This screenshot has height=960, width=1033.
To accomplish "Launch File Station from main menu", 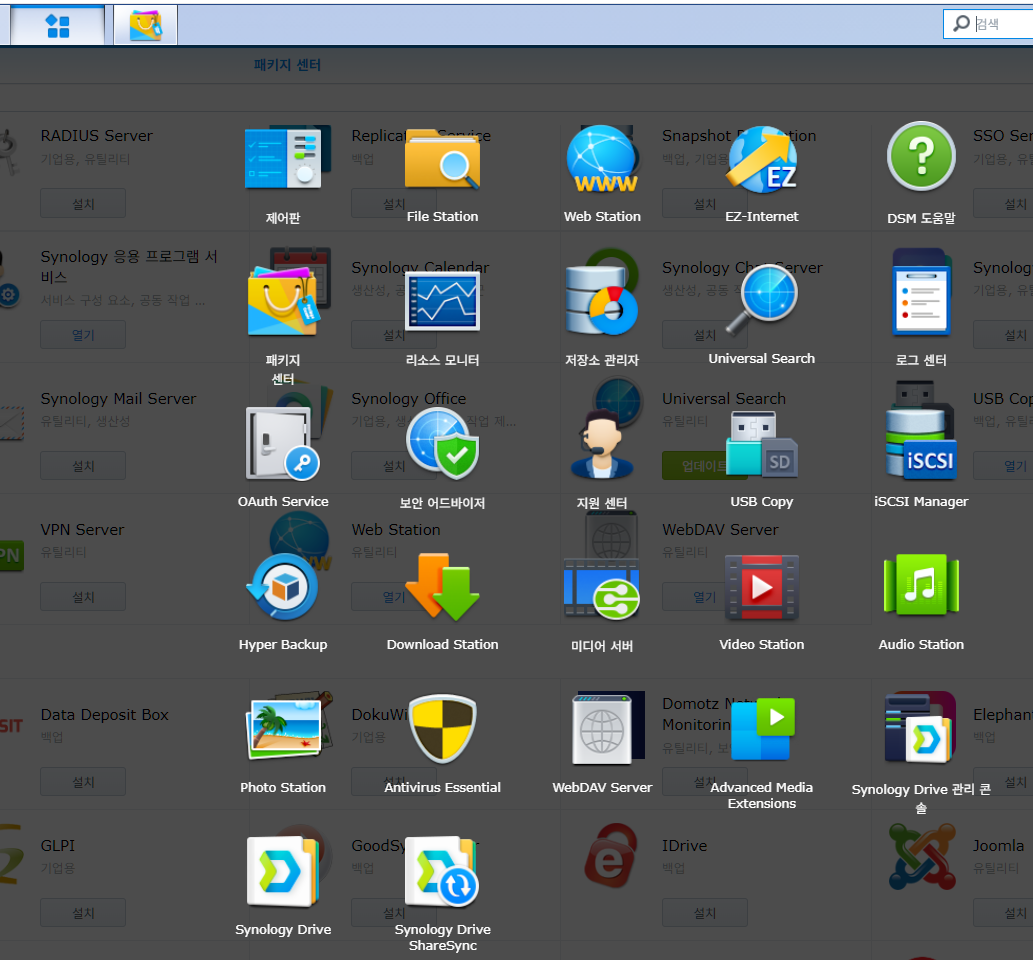I will (442, 158).
